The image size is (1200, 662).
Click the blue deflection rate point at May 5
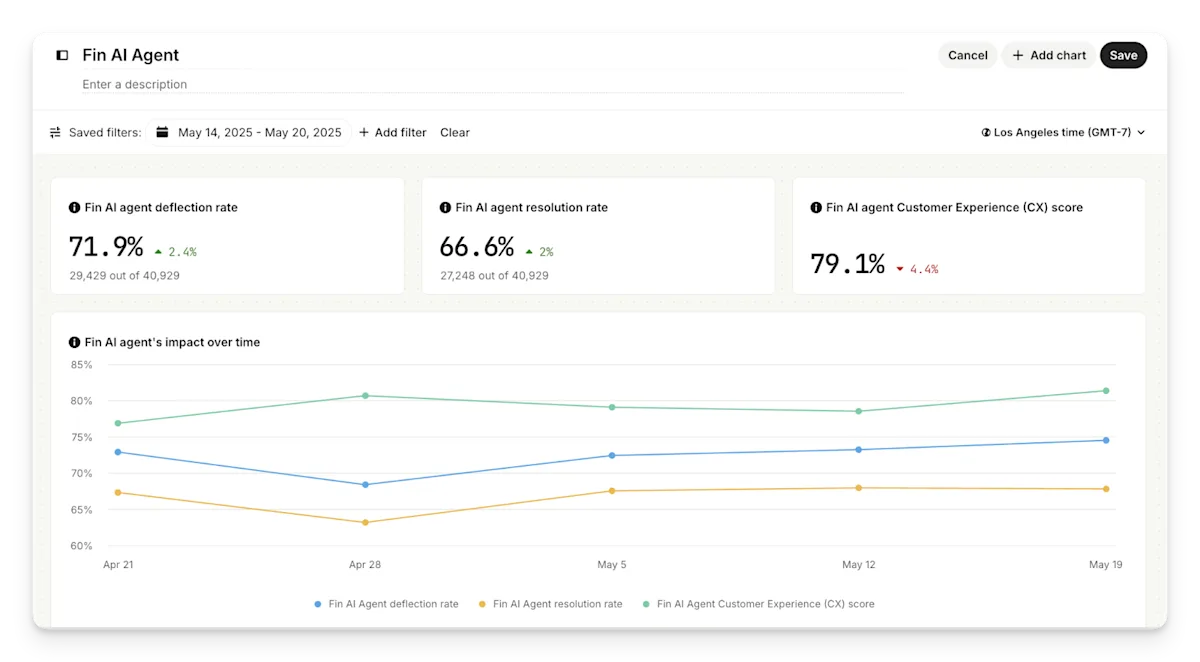click(x=612, y=455)
